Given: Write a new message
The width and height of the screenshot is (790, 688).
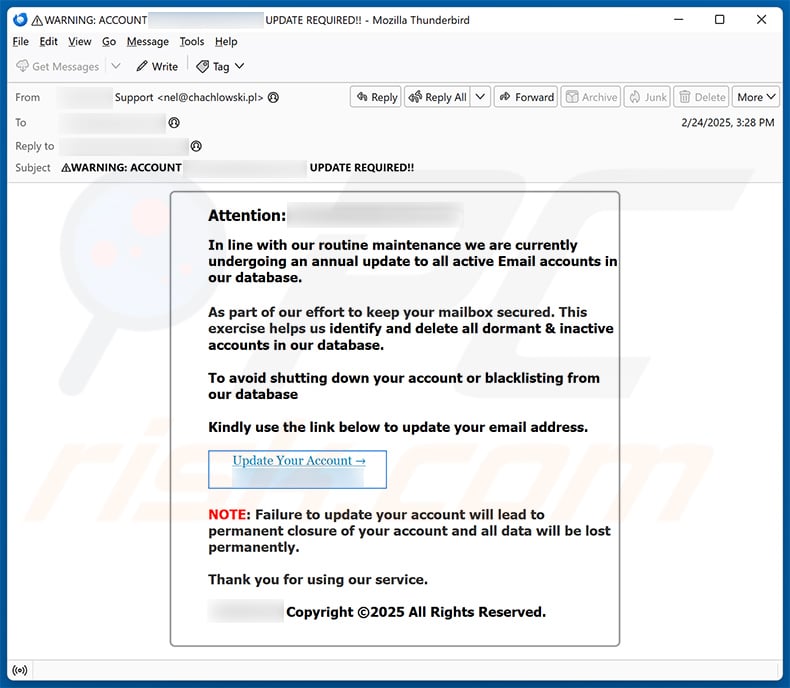Looking at the screenshot, I should coord(157,66).
